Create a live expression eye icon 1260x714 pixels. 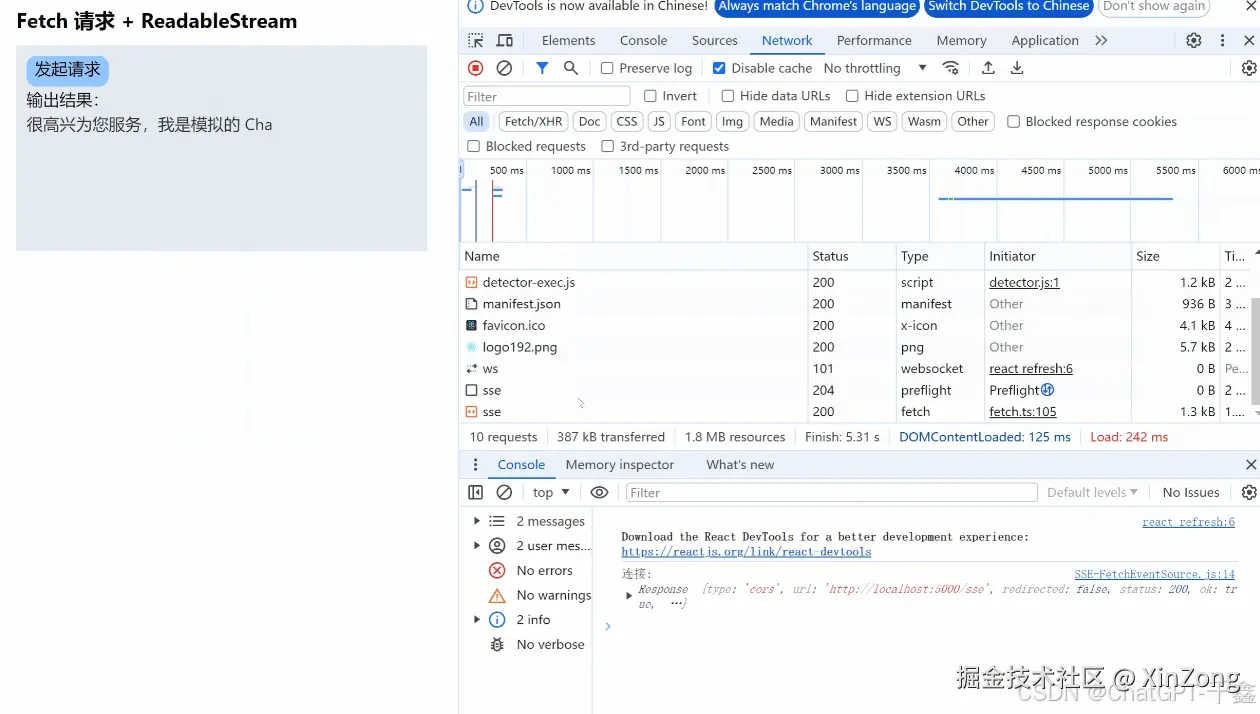click(x=599, y=492)
